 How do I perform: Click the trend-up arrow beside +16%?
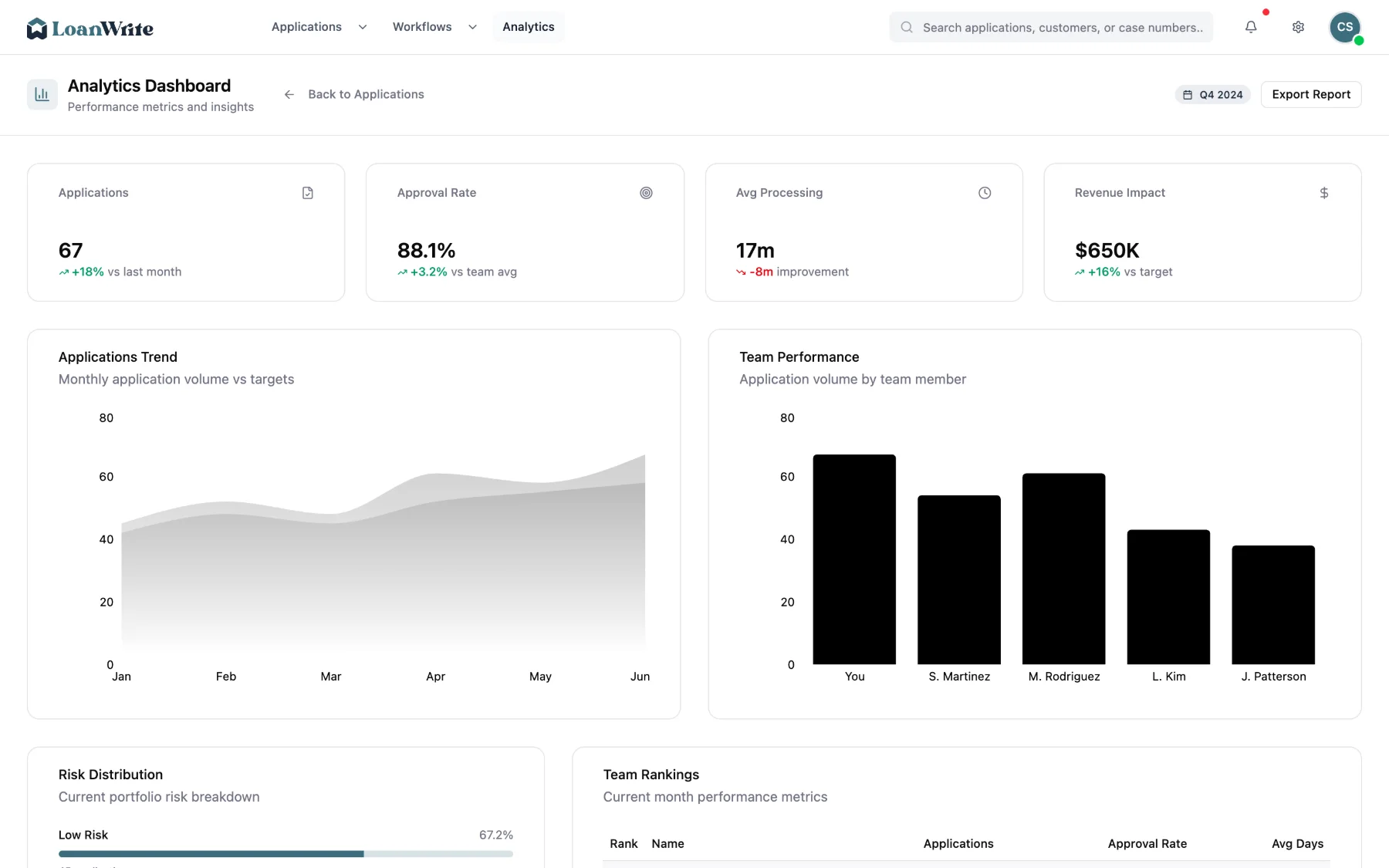[1080, 272]
